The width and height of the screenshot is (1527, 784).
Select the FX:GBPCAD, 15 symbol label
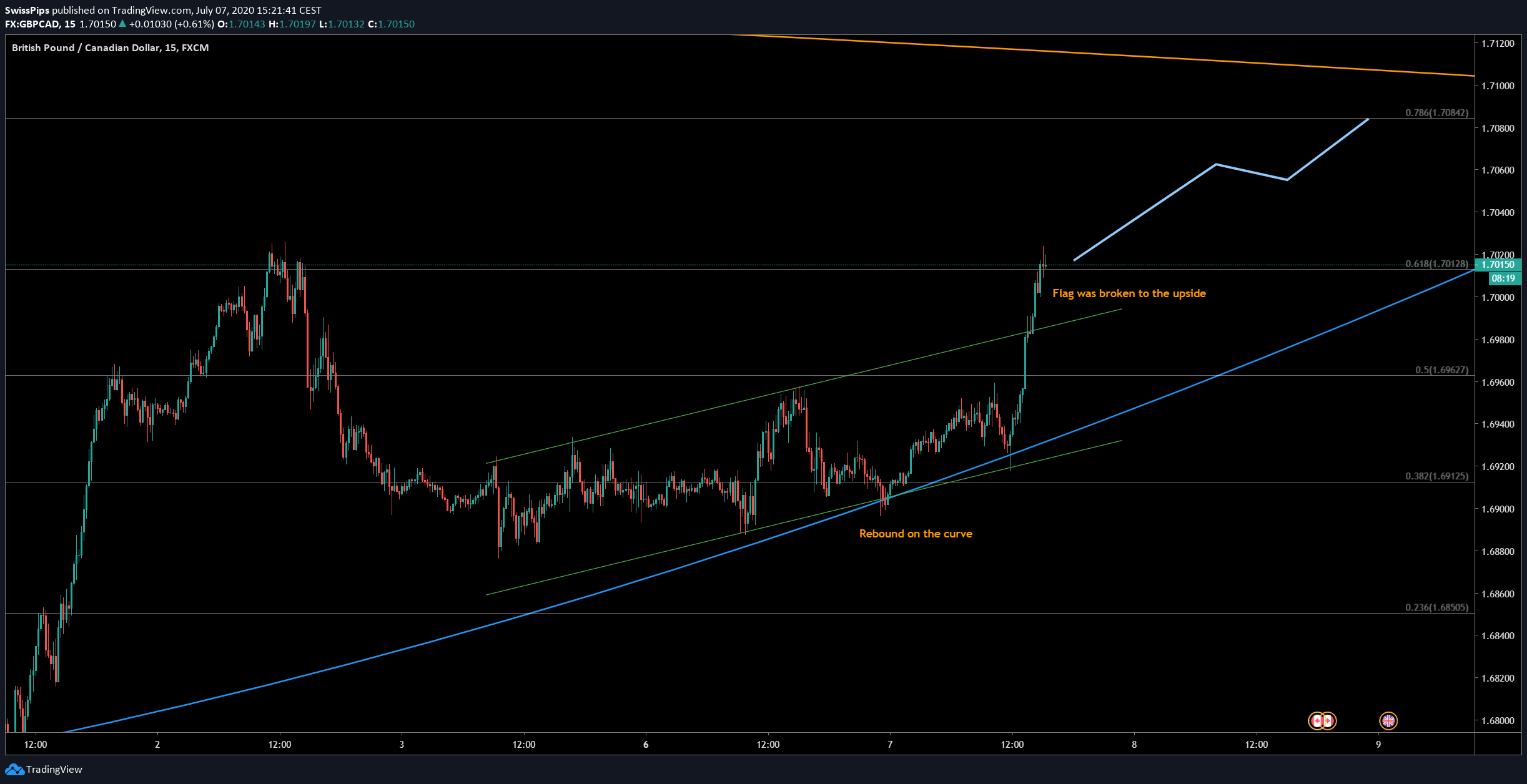(x=40, y=24)
